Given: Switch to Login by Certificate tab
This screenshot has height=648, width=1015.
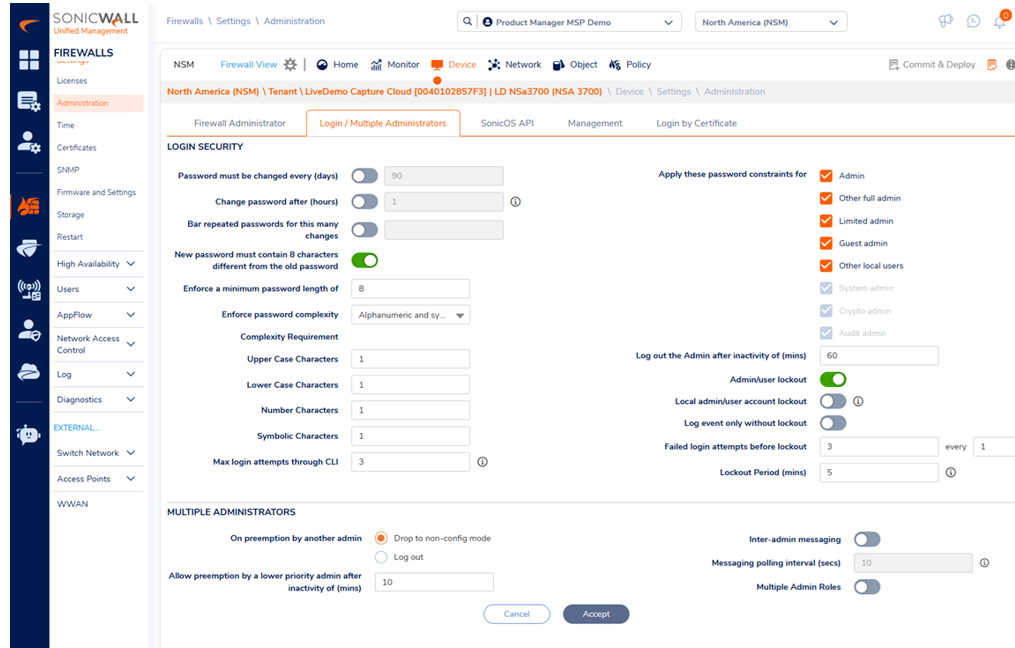Looking at the screenshot, I should [697, 123].
